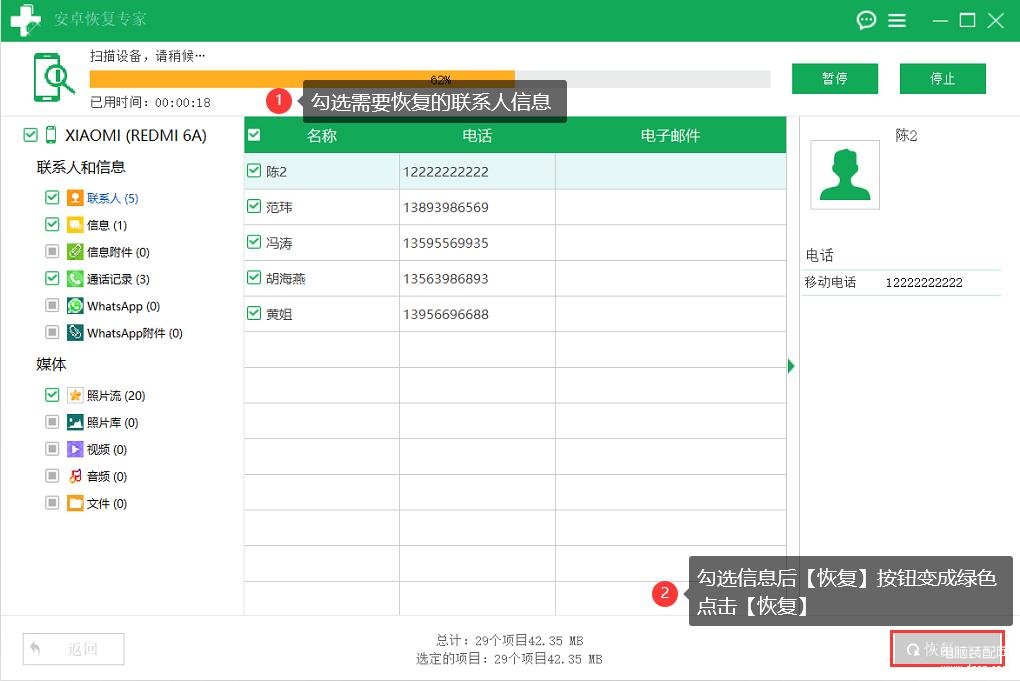Image resolution: width=1020 pixels, height=681 pixels.
Task: Uncheck the contact 范玮 checkbox
Action: click(x=254, y=207)
